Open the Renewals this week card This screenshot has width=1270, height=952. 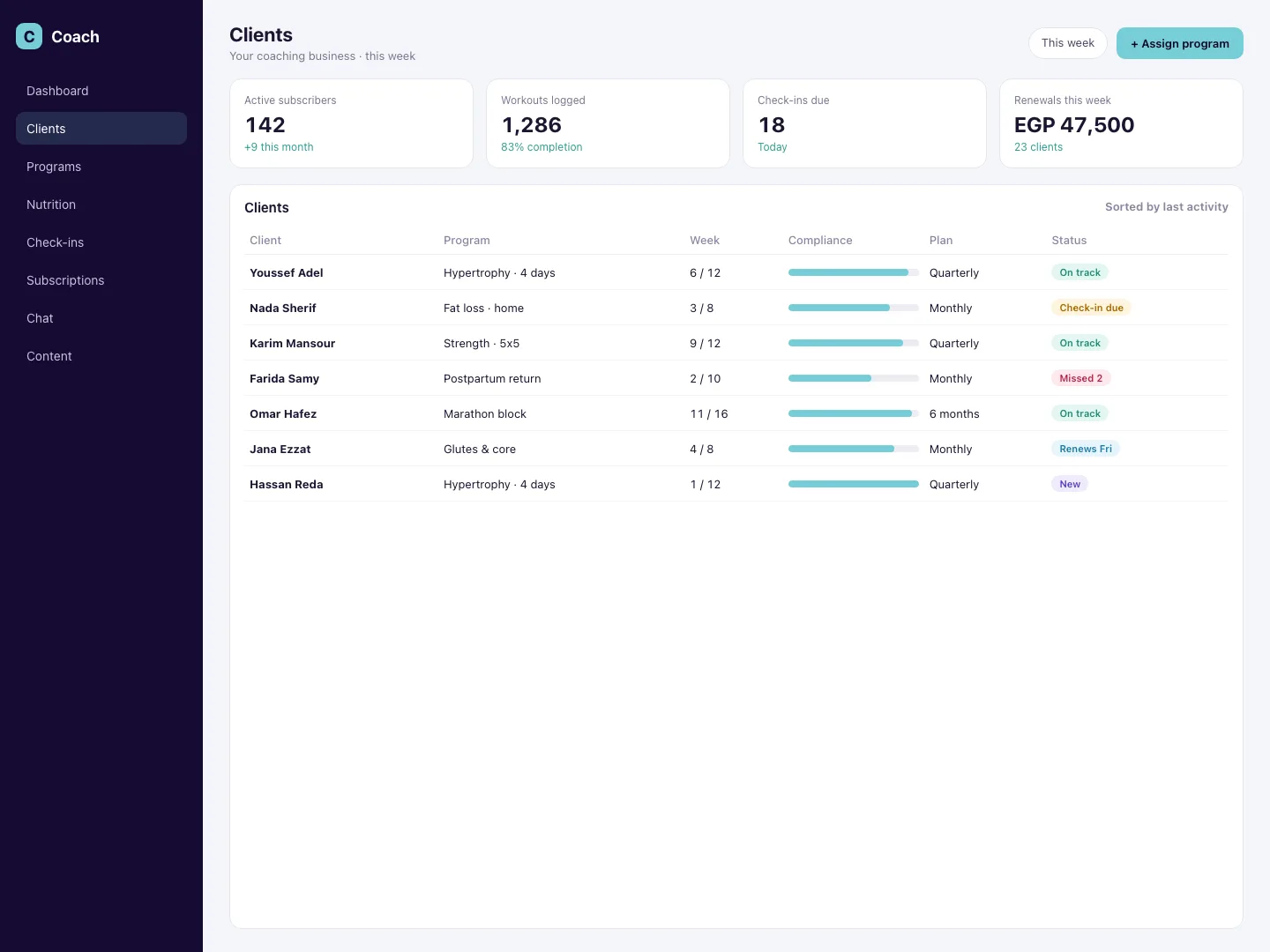point(1121,123)
